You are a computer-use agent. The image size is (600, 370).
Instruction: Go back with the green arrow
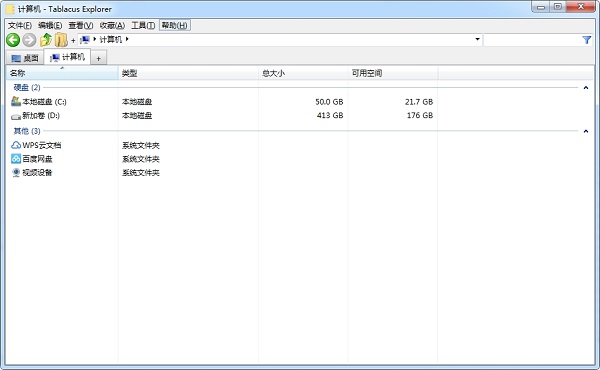pos(13,40)
